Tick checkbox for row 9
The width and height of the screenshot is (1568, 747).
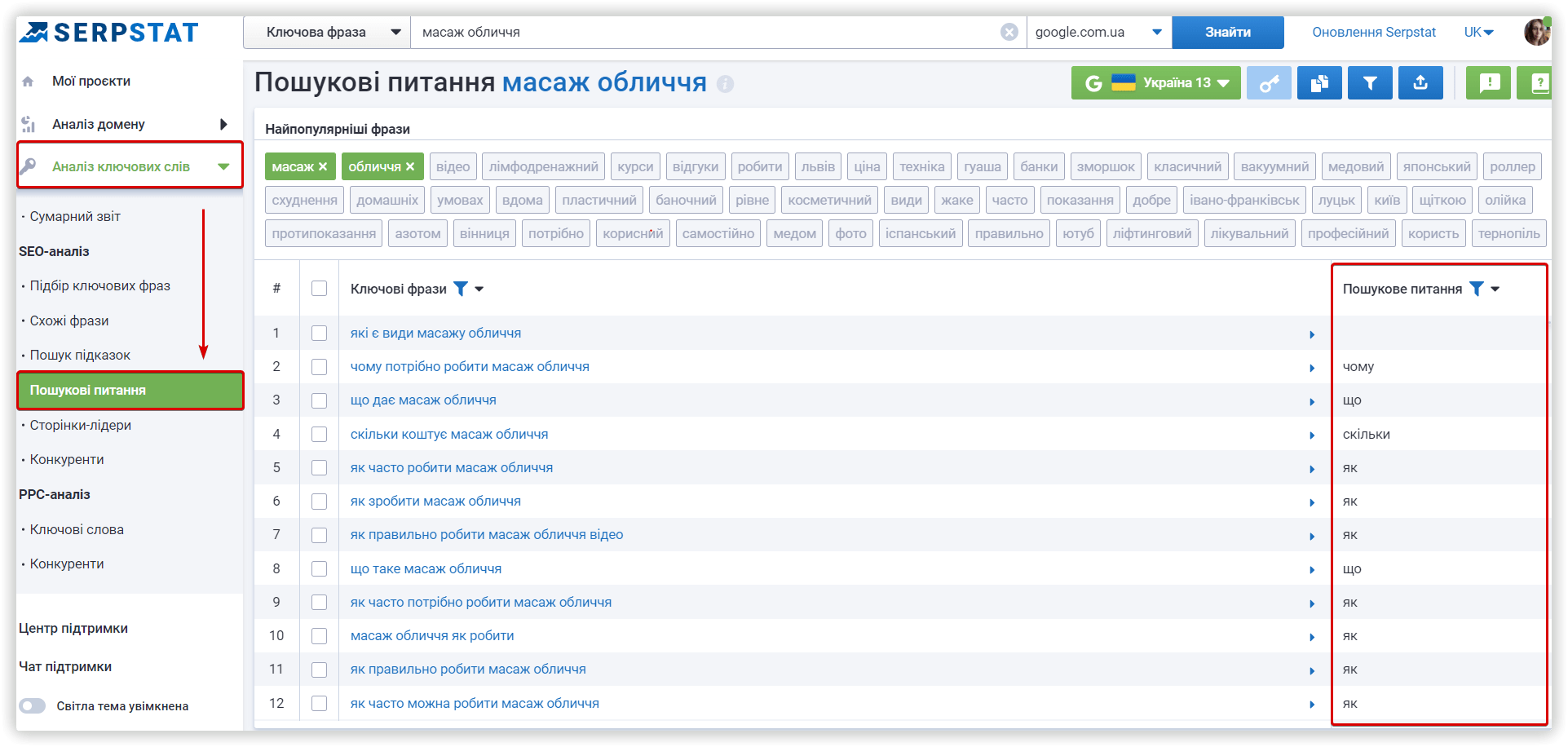[319, 602]
